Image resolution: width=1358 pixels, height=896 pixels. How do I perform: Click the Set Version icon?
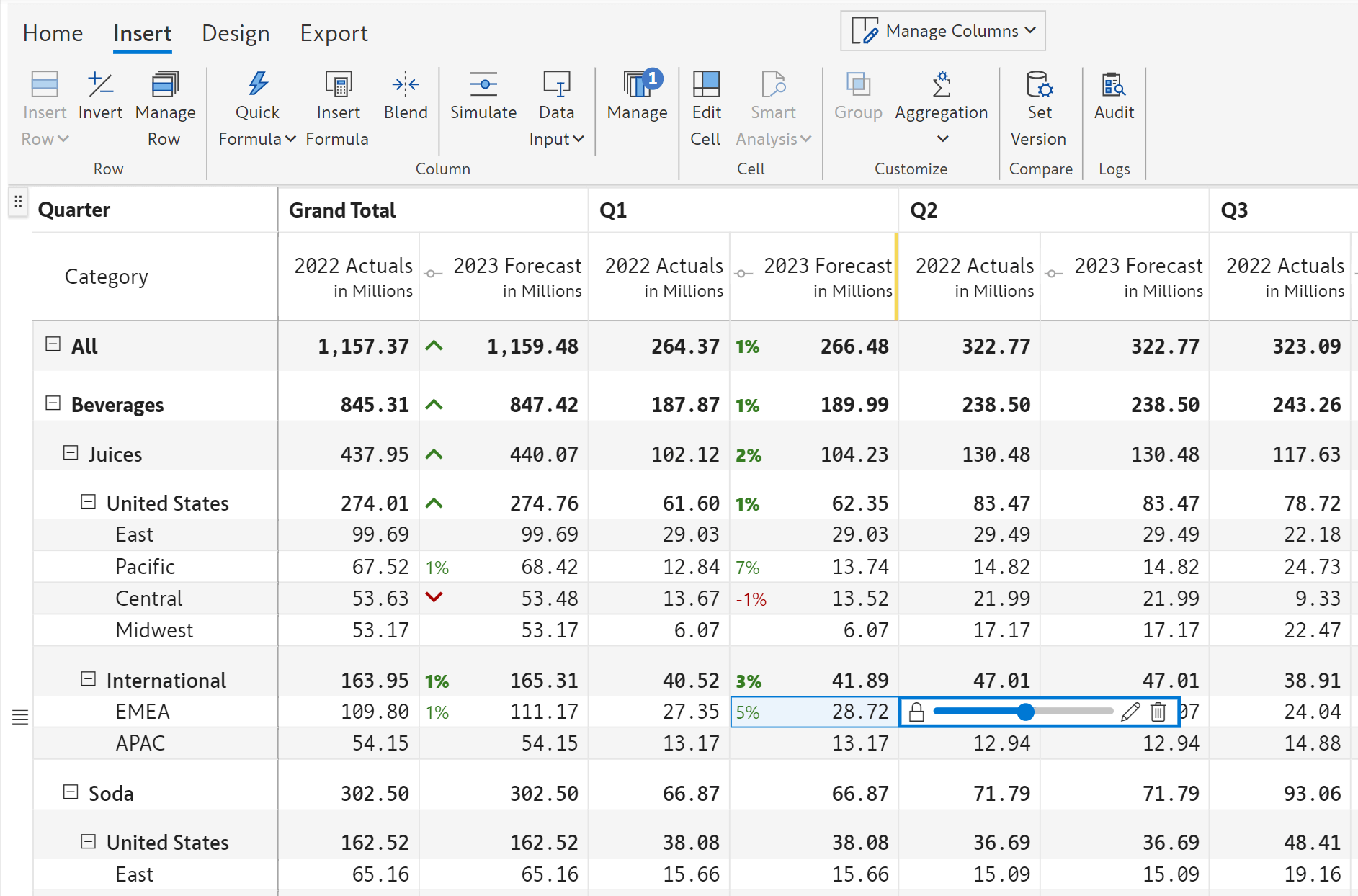[1039, 85]
